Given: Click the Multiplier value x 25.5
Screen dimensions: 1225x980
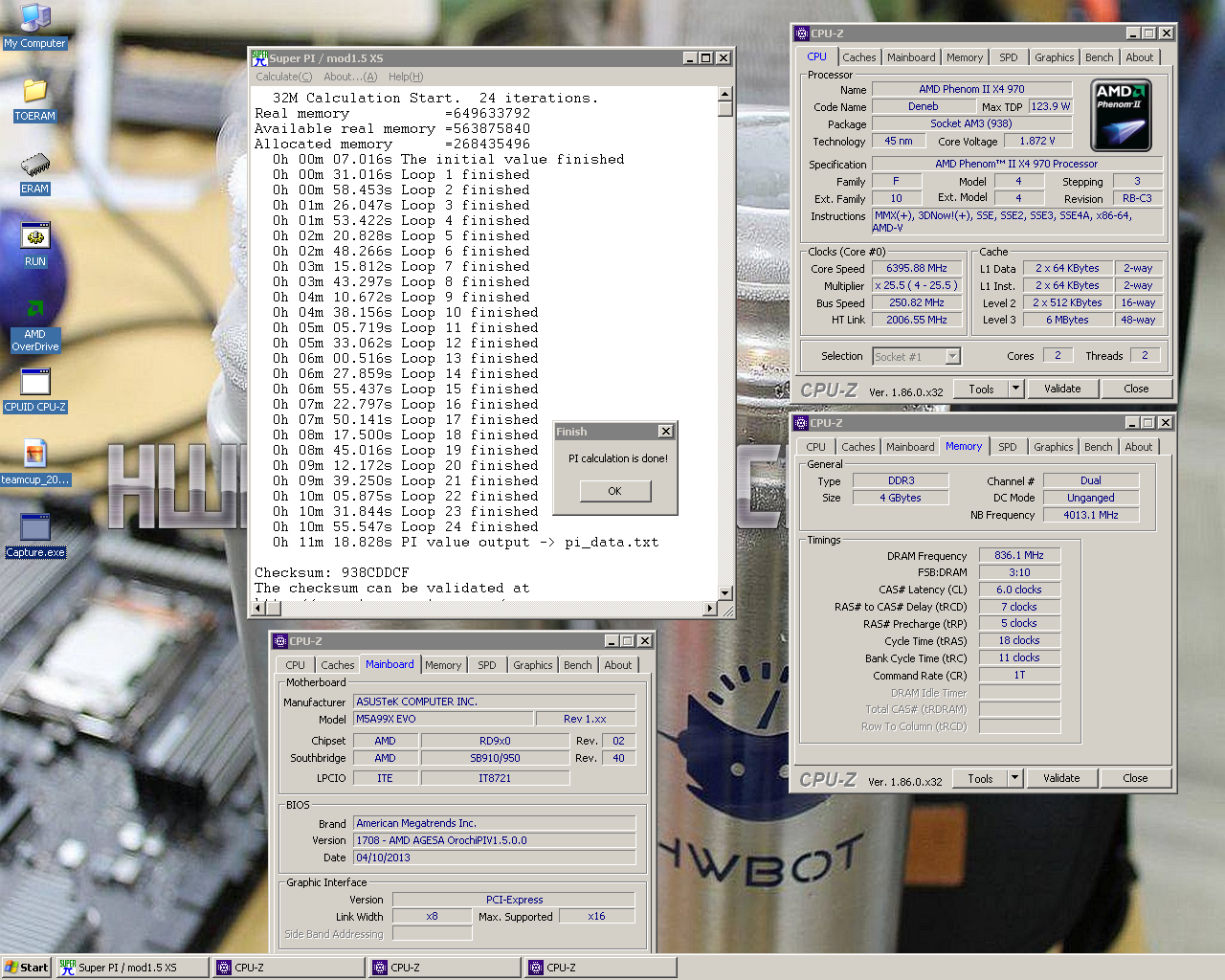Looking at the screenshot, I should coord(917,285).
